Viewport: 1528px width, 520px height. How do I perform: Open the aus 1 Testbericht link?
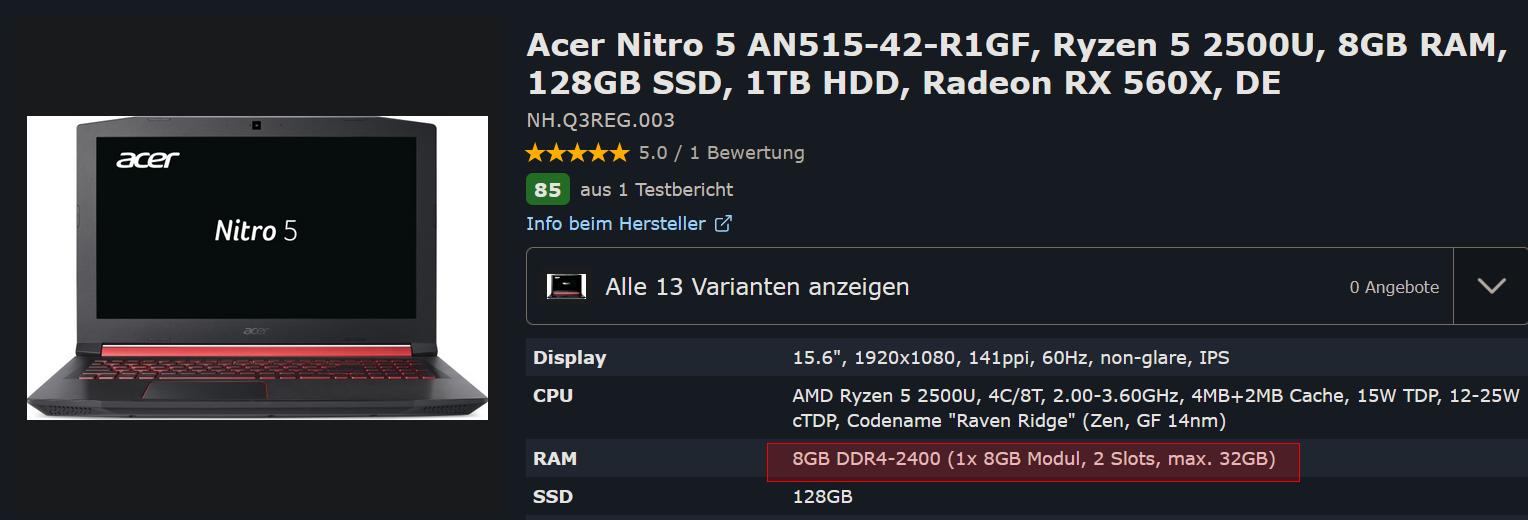[x=656, y=189]
